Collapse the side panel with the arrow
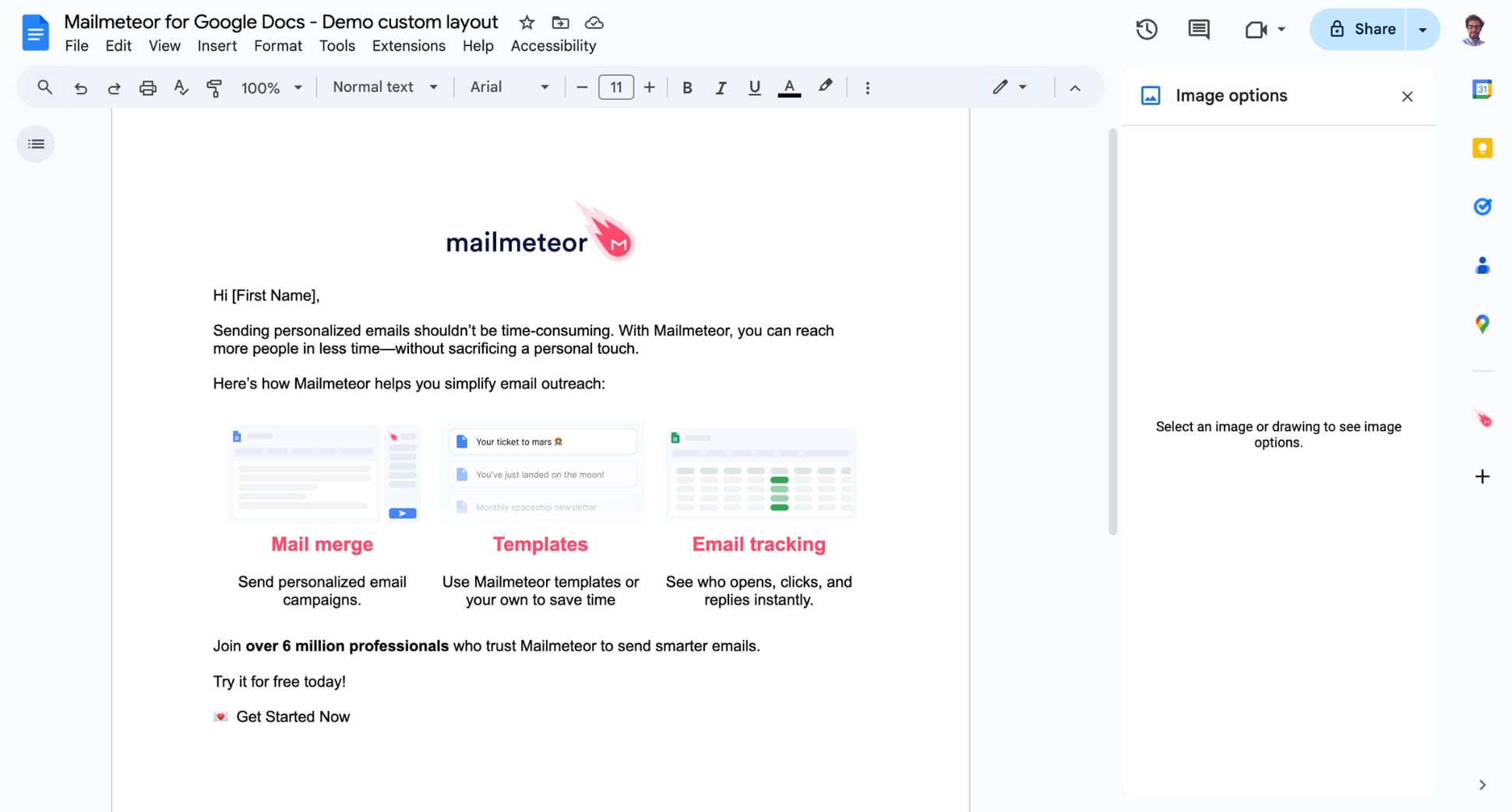This screenshot has height=812, width=1512. [x=1482, y=785]
